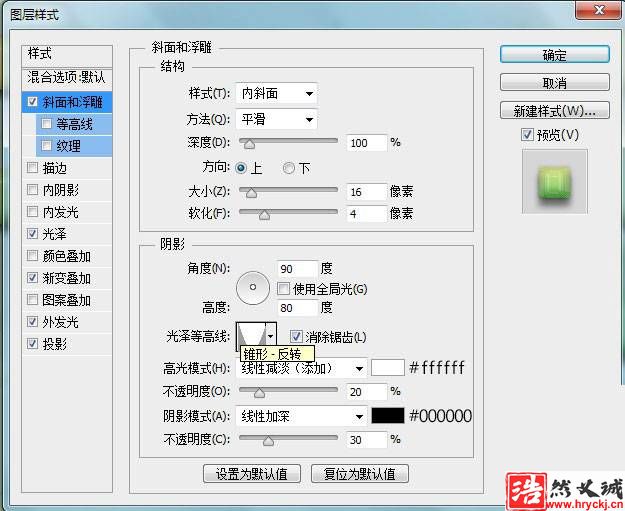
Task: Click highlight opacity field showing 20
Action: point(367,392)
